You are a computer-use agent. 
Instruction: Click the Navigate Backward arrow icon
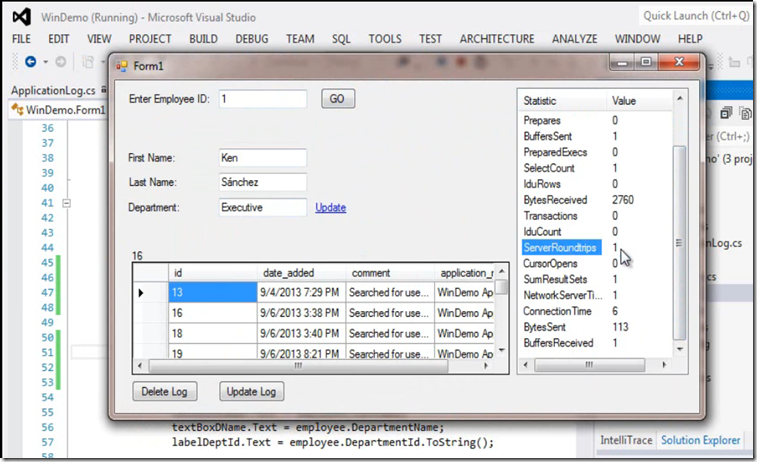(x=30, y=62)
